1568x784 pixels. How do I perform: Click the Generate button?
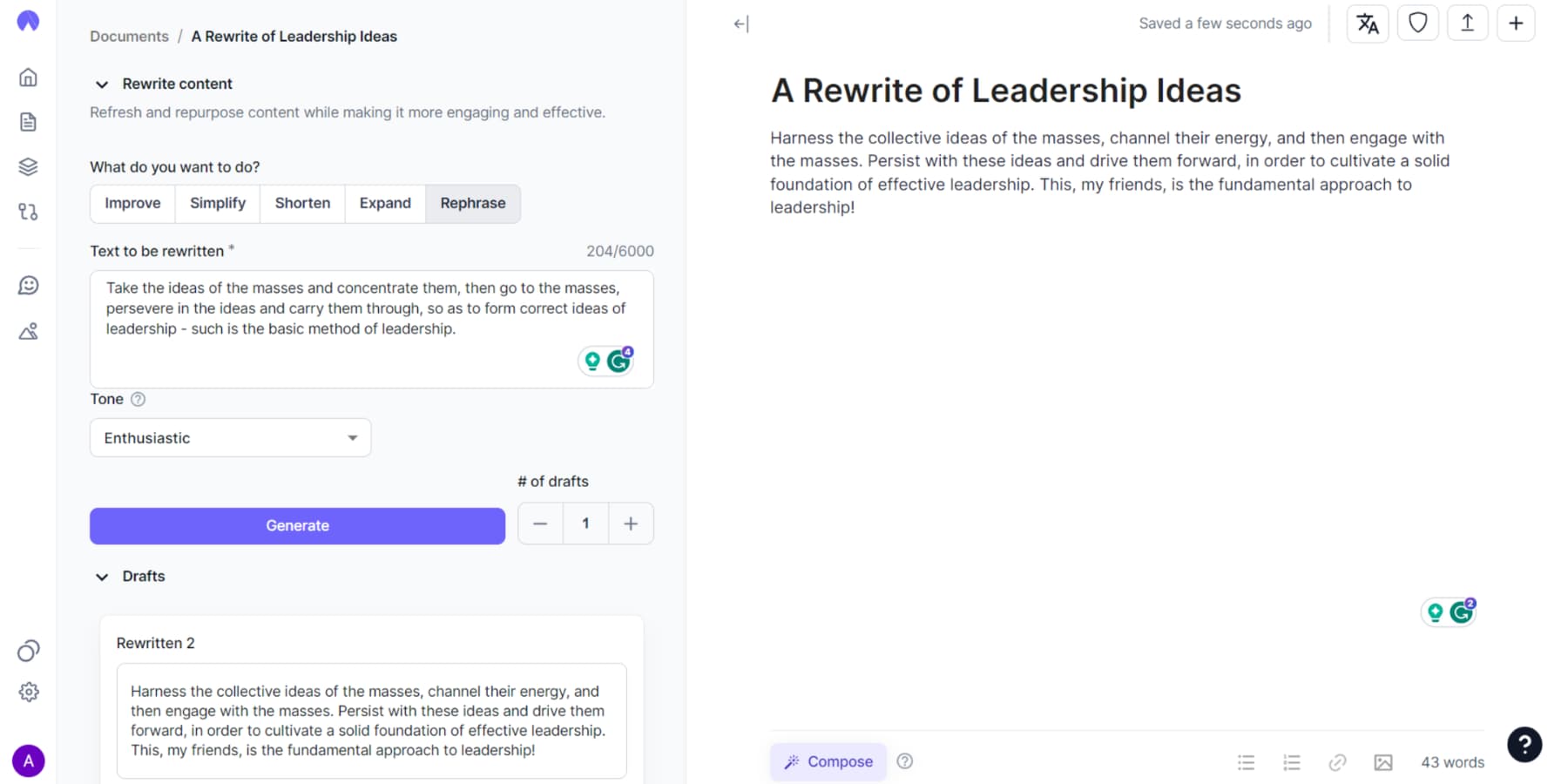click(297, 525)
